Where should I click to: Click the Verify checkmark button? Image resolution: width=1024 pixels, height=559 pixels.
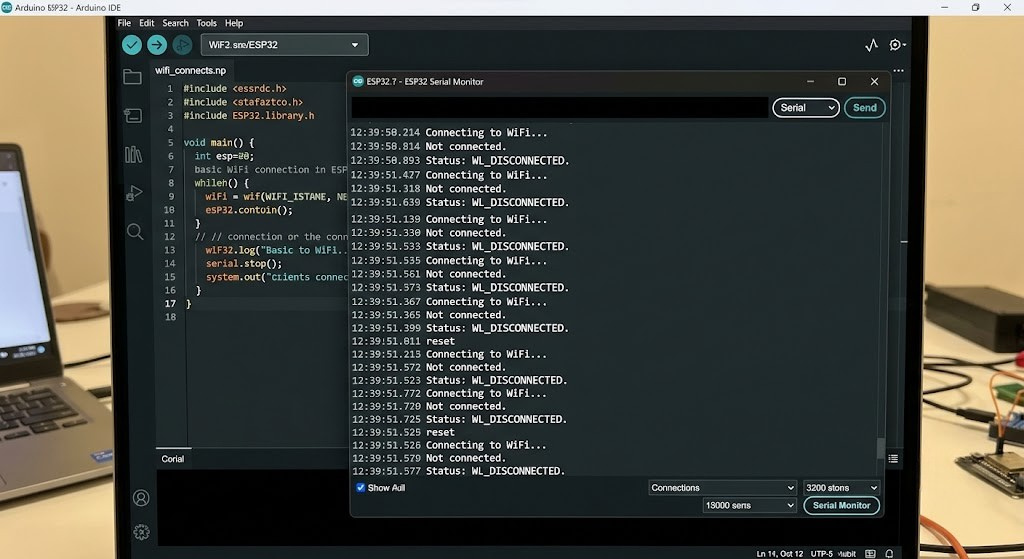tap(132, 44)
